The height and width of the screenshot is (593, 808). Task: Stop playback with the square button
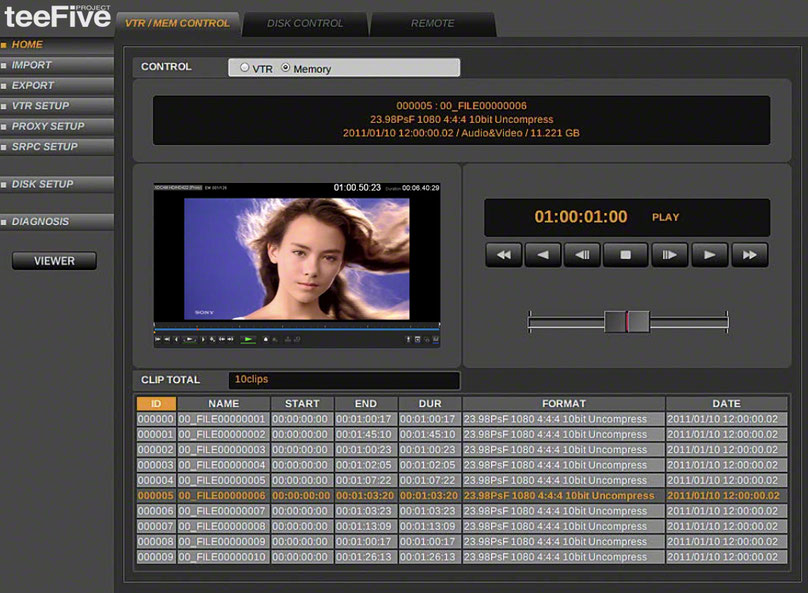click(x=626, y=255)
